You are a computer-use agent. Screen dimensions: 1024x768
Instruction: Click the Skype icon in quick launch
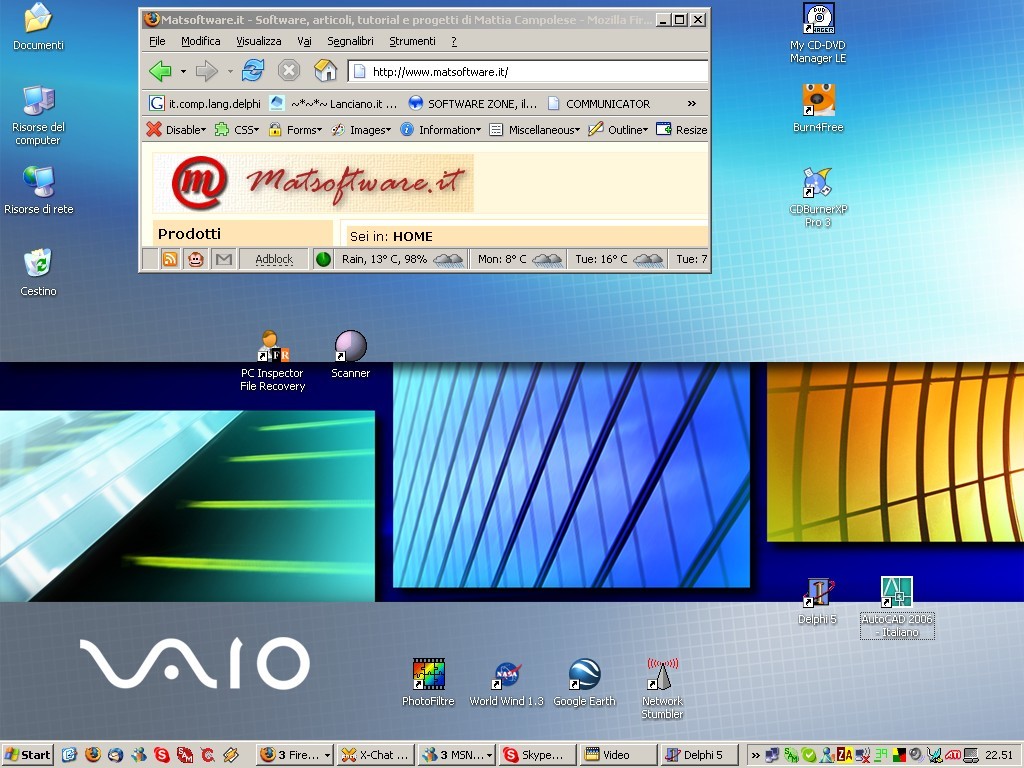[x=161, y=755]
